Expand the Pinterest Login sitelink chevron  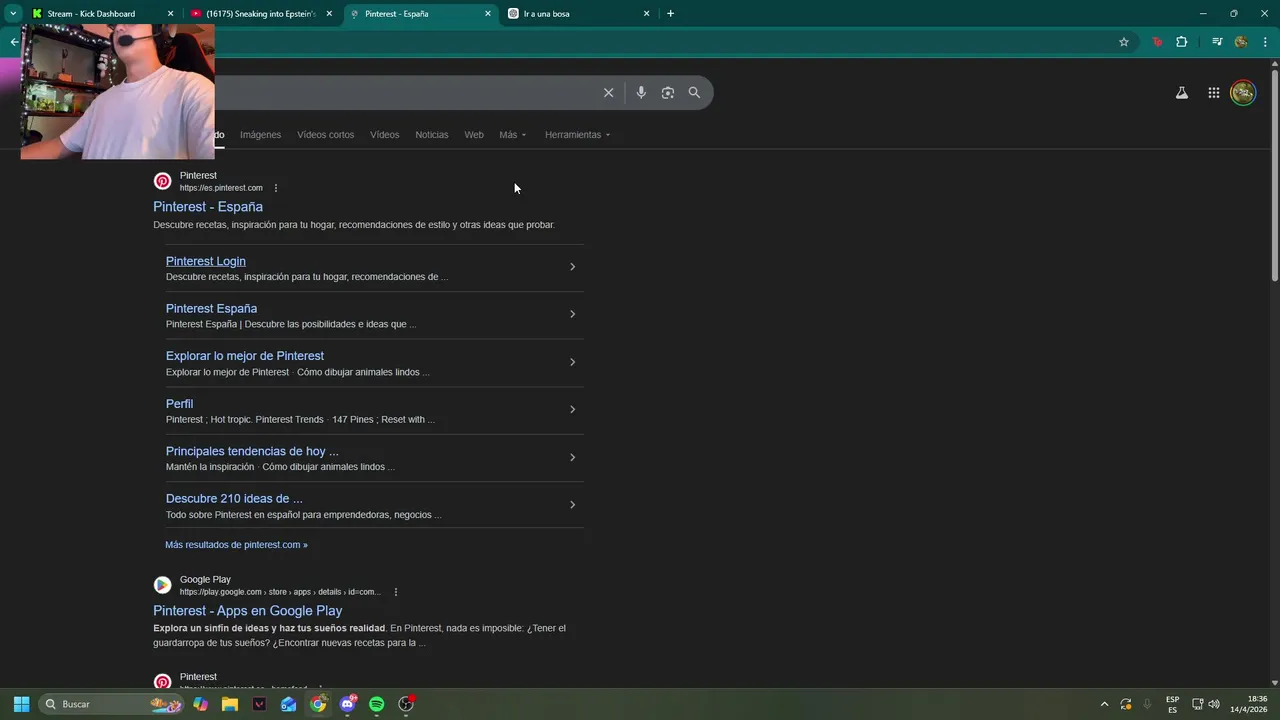[x=572, y=267]
